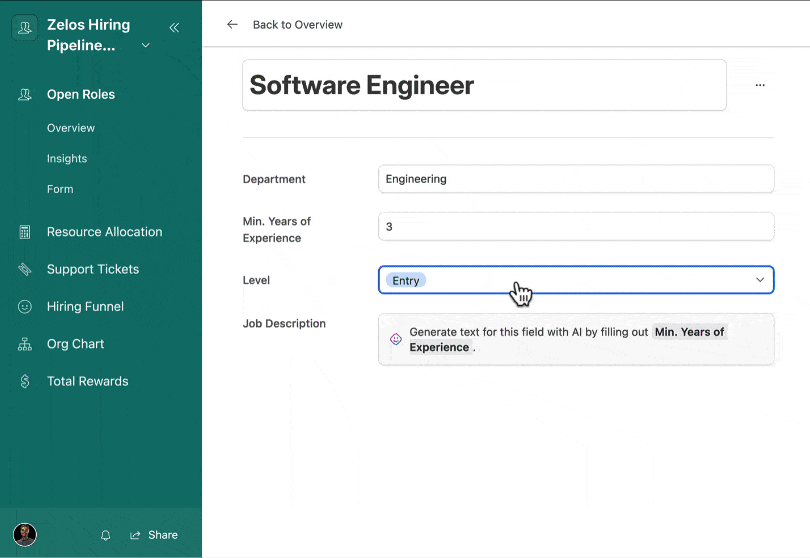
Task: Click the Open Roles people icon
Action: click(24, 95)
